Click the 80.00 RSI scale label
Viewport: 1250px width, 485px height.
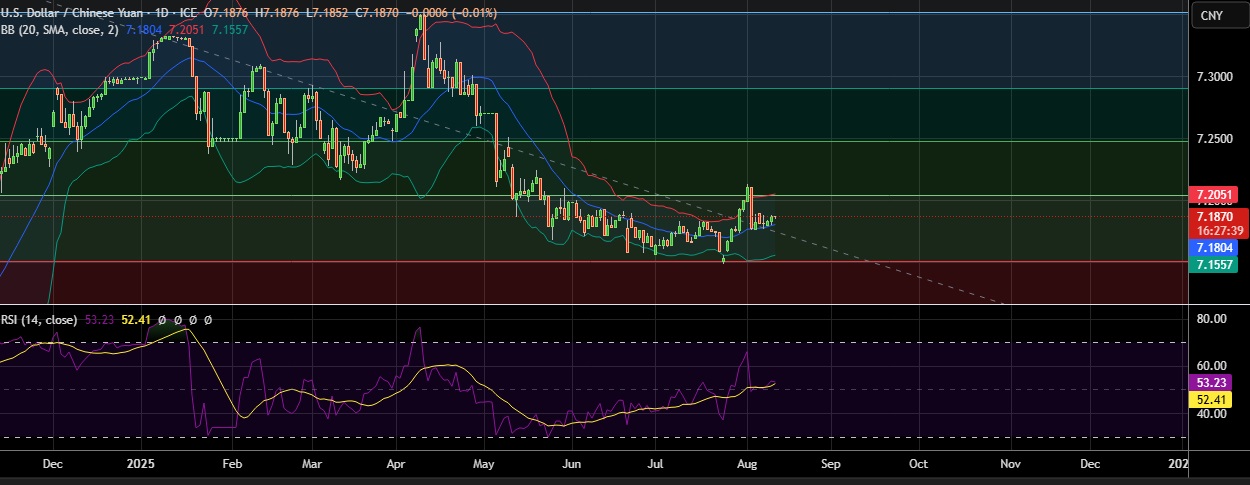tap(1212, 319)
